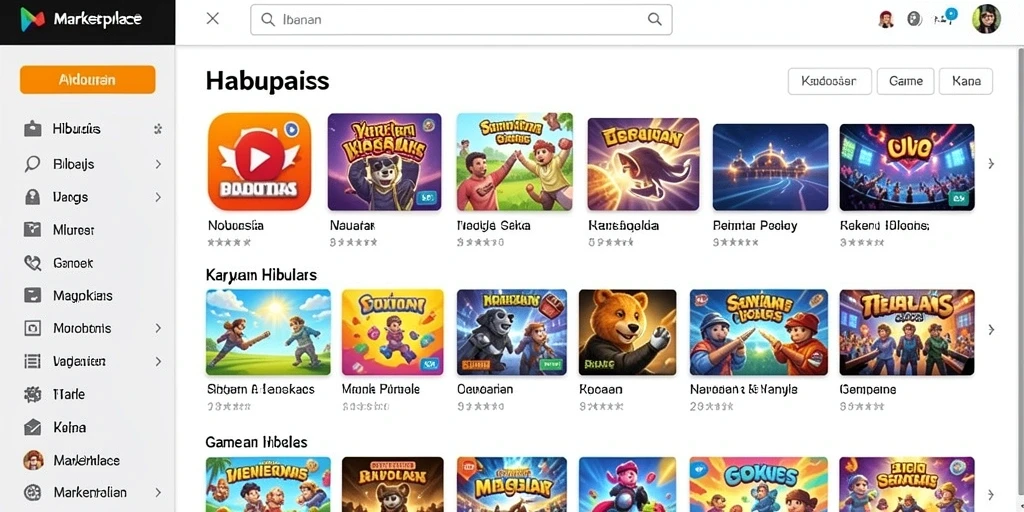The image size is (1024, 512).
Task: Close the search with X icon
Action: (x=212, y=19)
